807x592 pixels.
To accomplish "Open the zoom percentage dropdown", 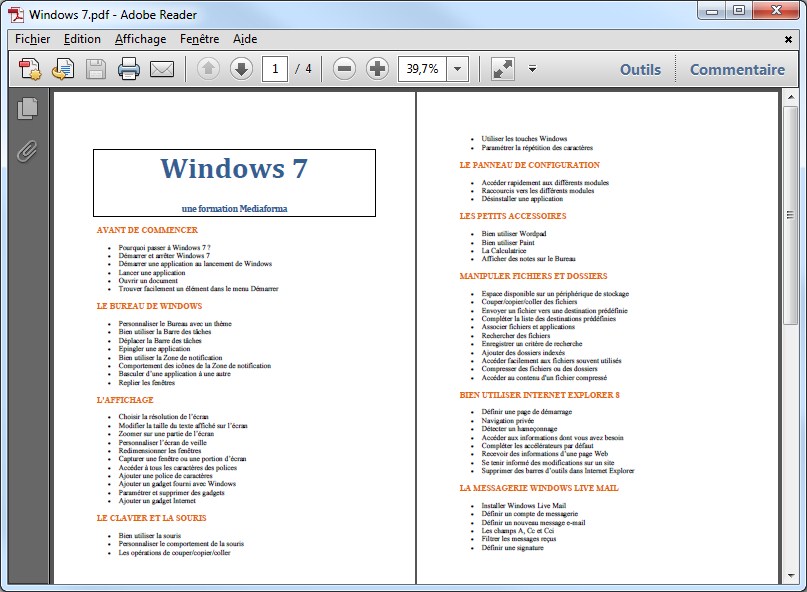I will click(458, 69).
